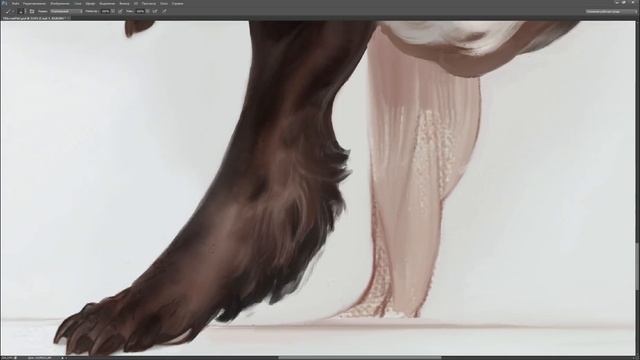Viewport: 640px width, 360px height.
Task: Open the Окно menu
Action: coord(164,4)
